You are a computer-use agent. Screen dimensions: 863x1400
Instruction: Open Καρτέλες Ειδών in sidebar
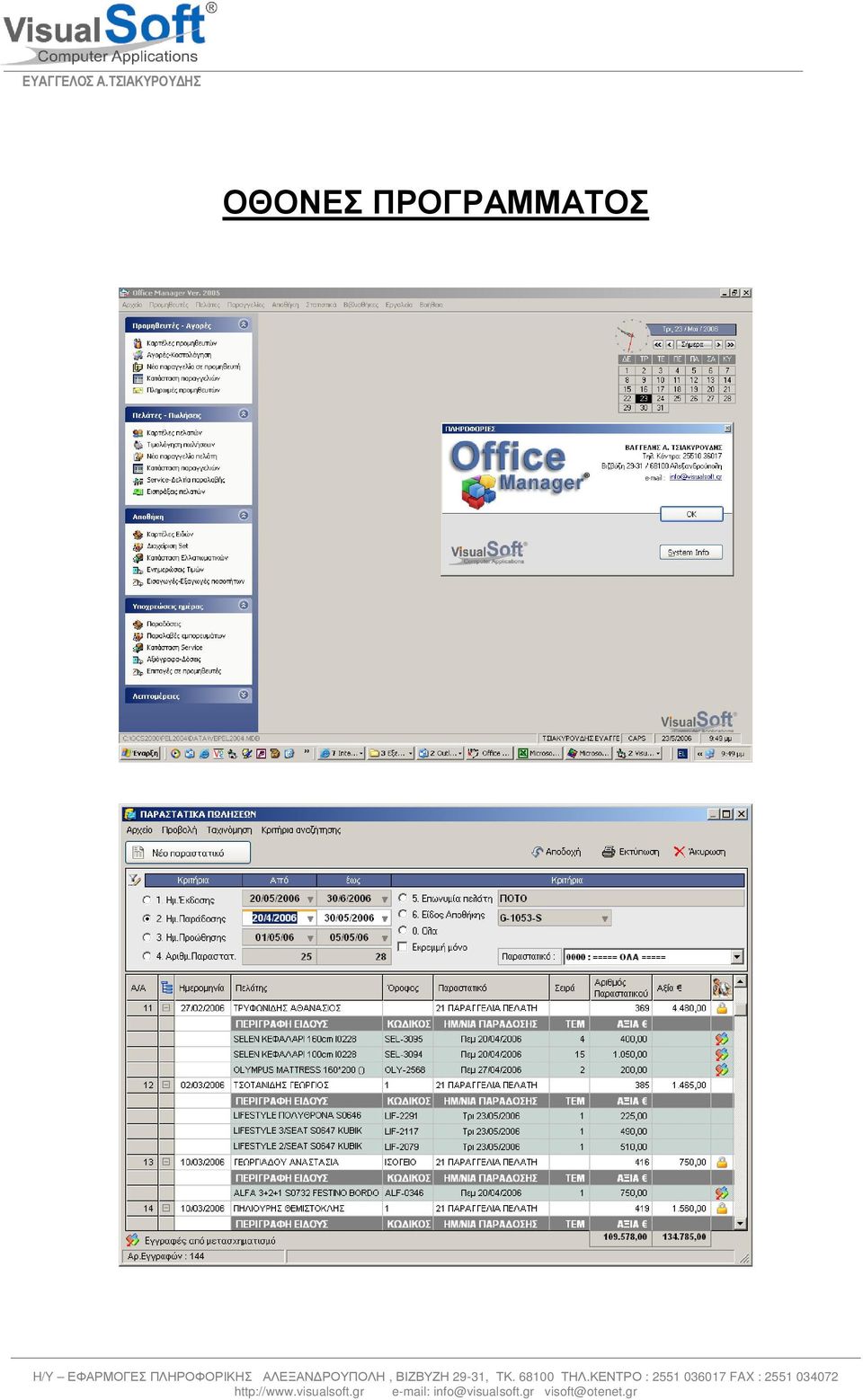pos(170,535)
